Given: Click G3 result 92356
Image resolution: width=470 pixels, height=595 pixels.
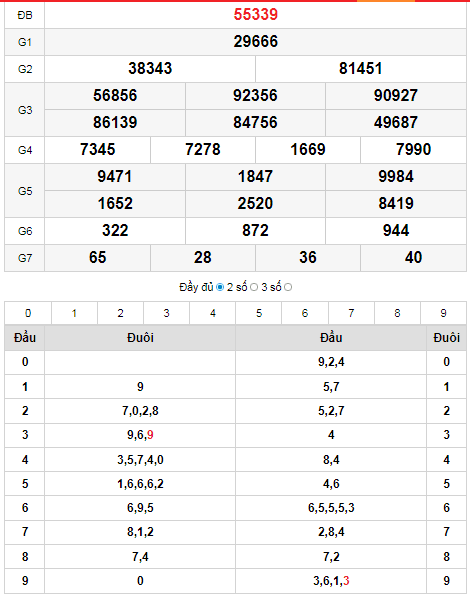Looking at the screenshot, I should (255, 96).
